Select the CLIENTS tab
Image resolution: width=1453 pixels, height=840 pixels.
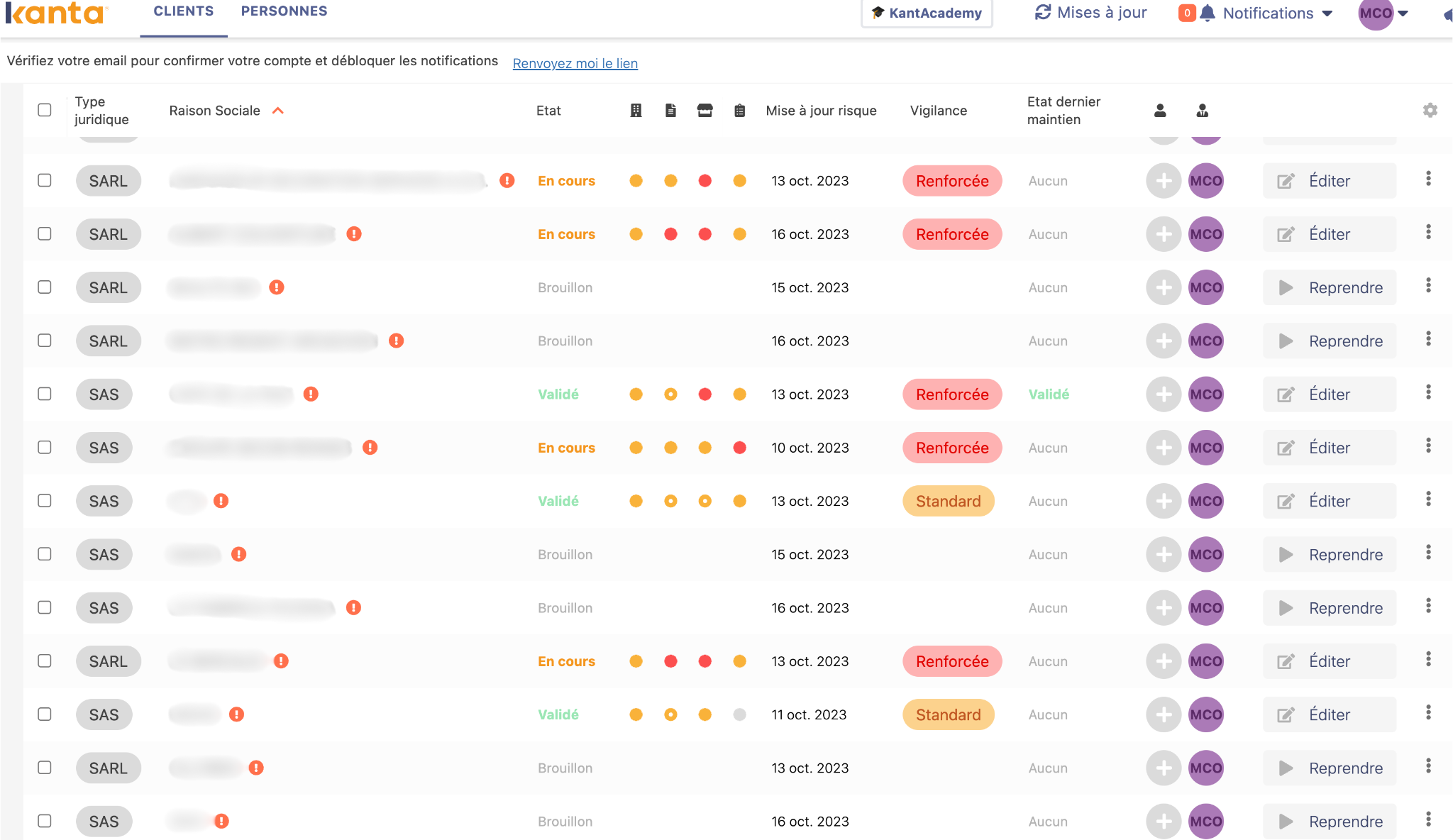[183, 11]
